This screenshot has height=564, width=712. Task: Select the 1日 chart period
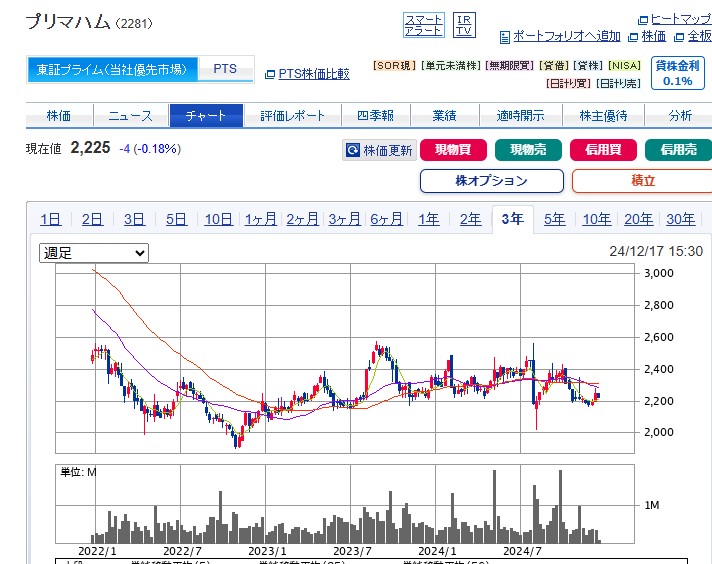coord(50,219)
